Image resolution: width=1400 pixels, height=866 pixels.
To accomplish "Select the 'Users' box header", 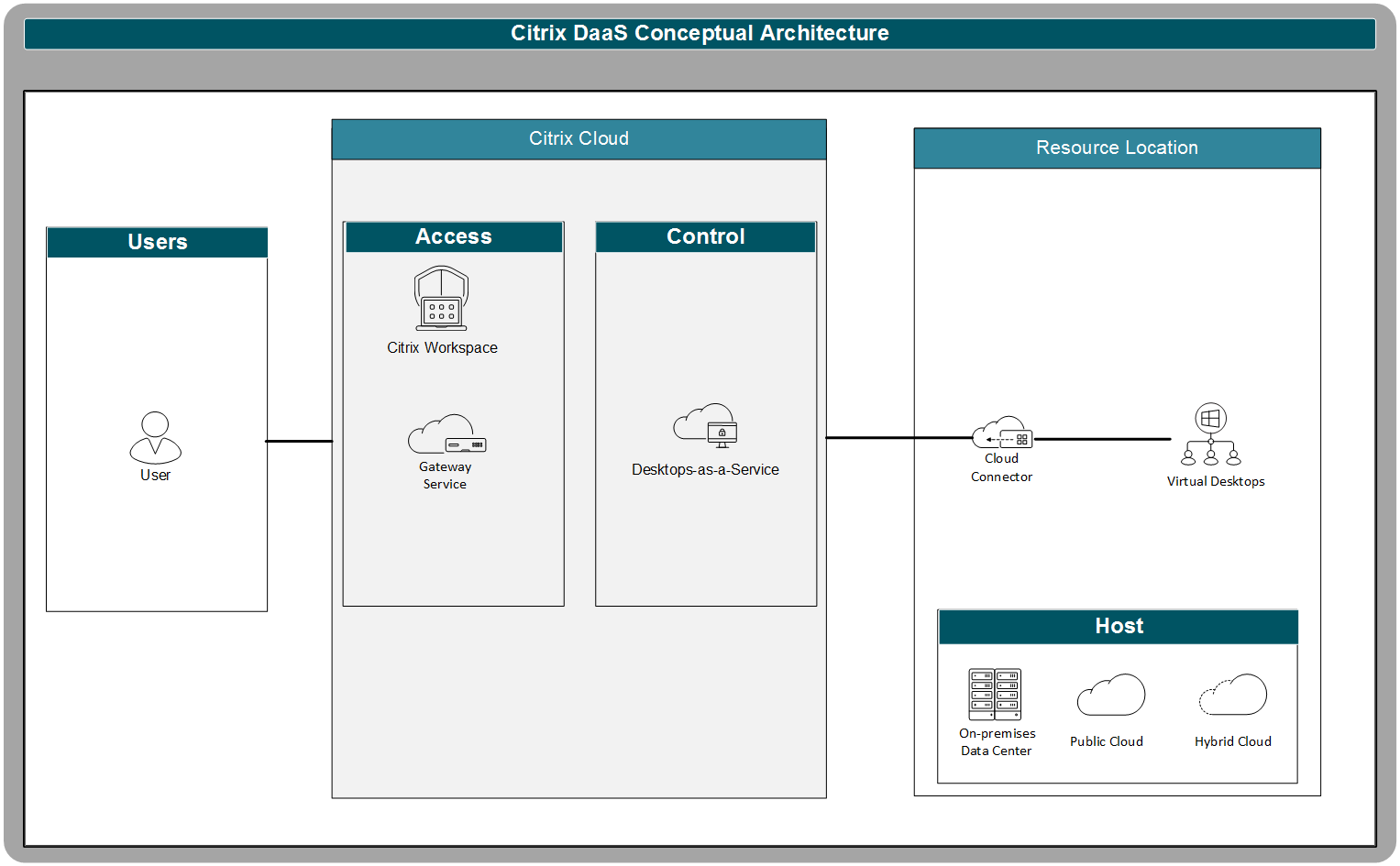I will pyautogui.click(x=158, y=242).
